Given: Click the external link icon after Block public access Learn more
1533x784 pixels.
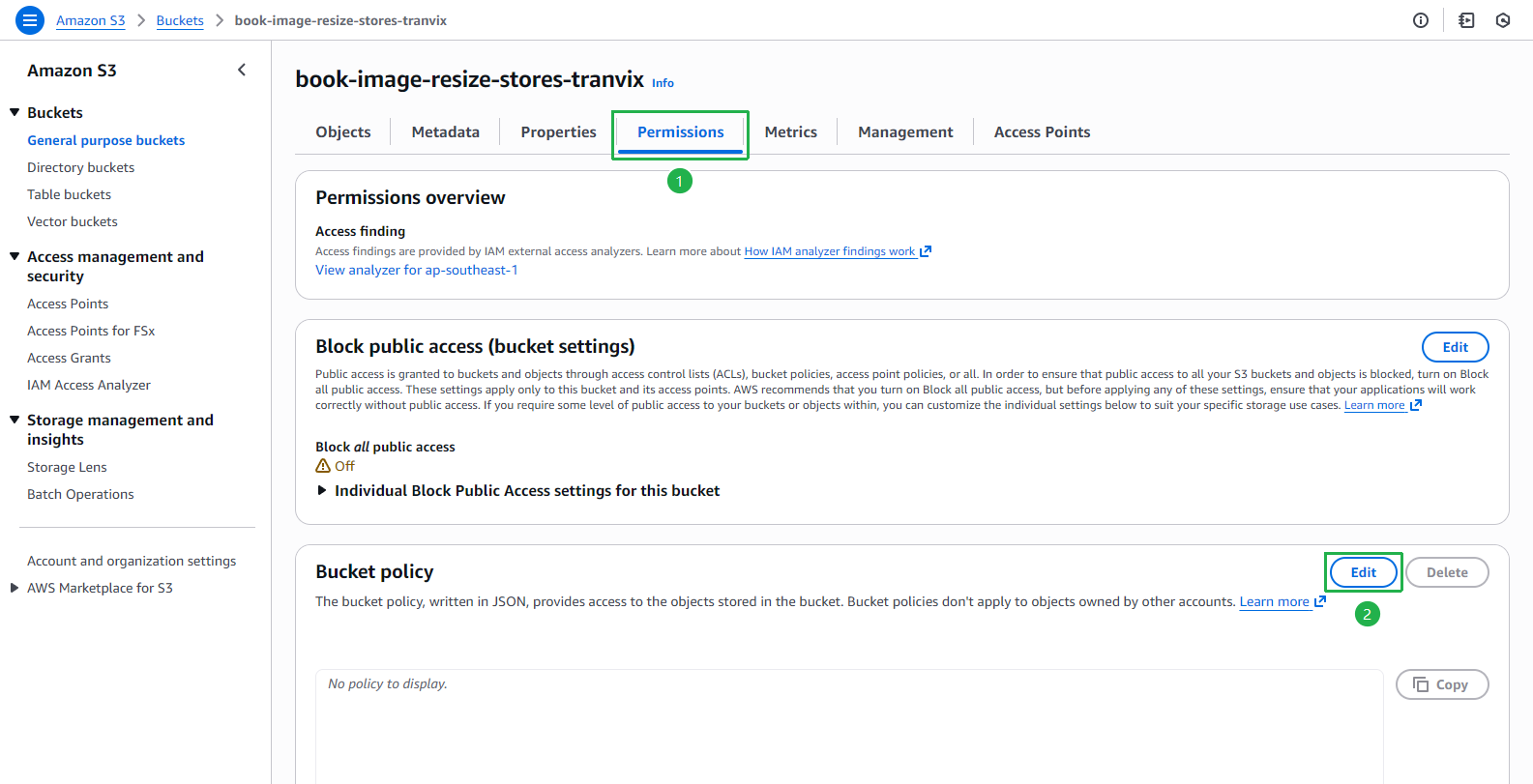Looking at the screenshot, I should pyautogui.click(x=1416, y=405).
